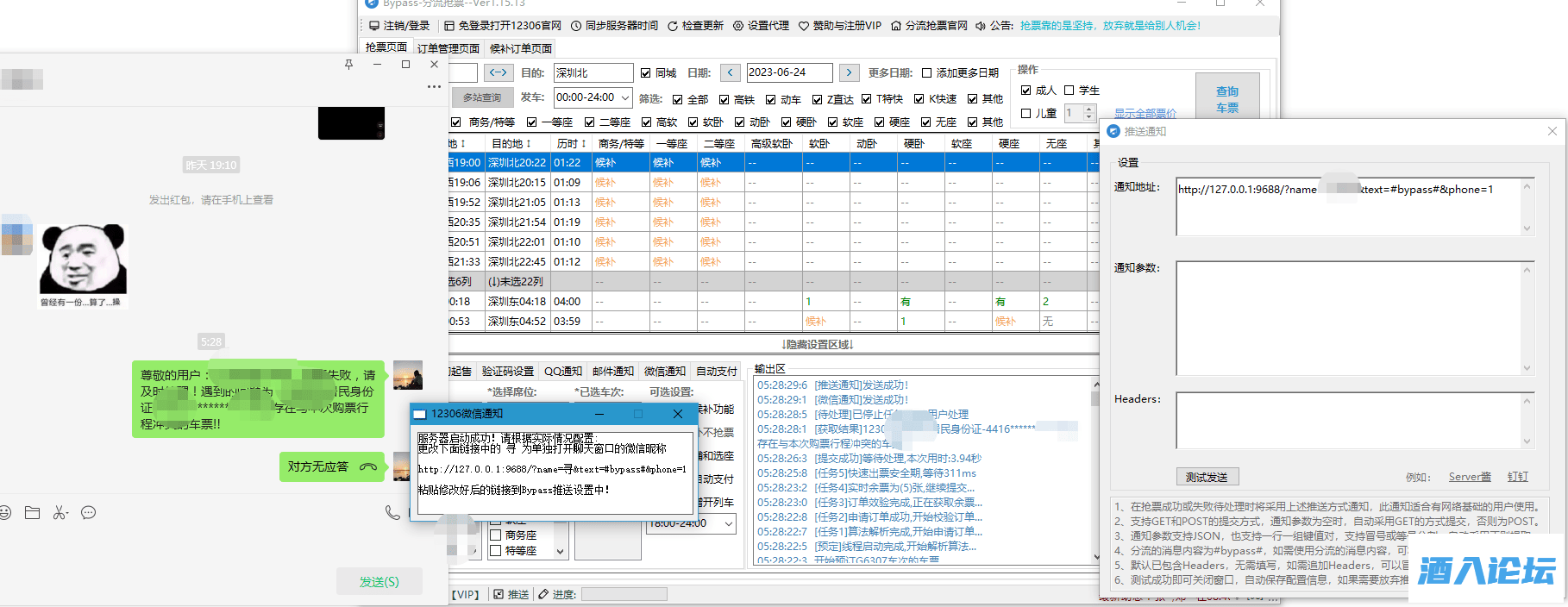Enable 添加更多日期 checkbox
This screenshot has width=1568, height=607.
(926, 73)
